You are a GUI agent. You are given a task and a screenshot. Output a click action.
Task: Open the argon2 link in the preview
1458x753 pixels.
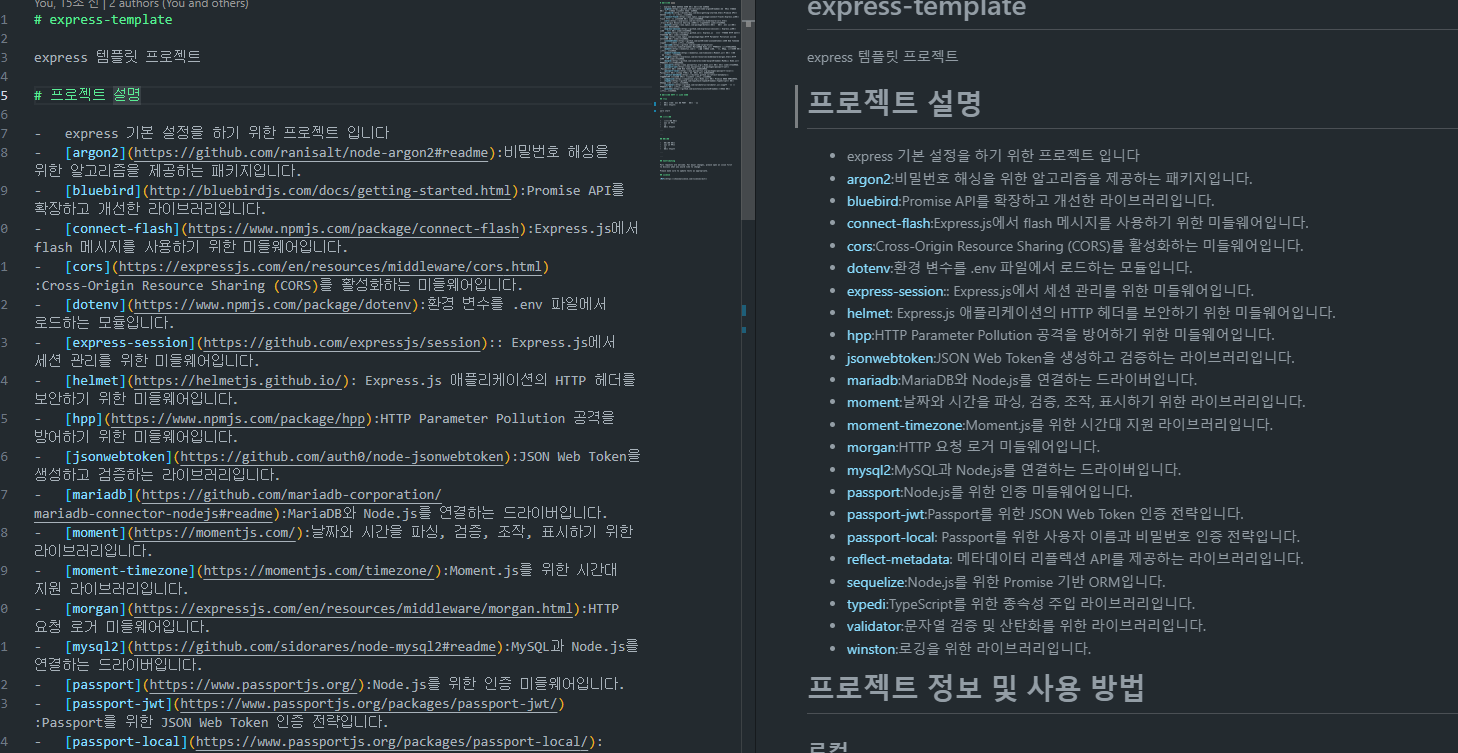click(869, 178)
